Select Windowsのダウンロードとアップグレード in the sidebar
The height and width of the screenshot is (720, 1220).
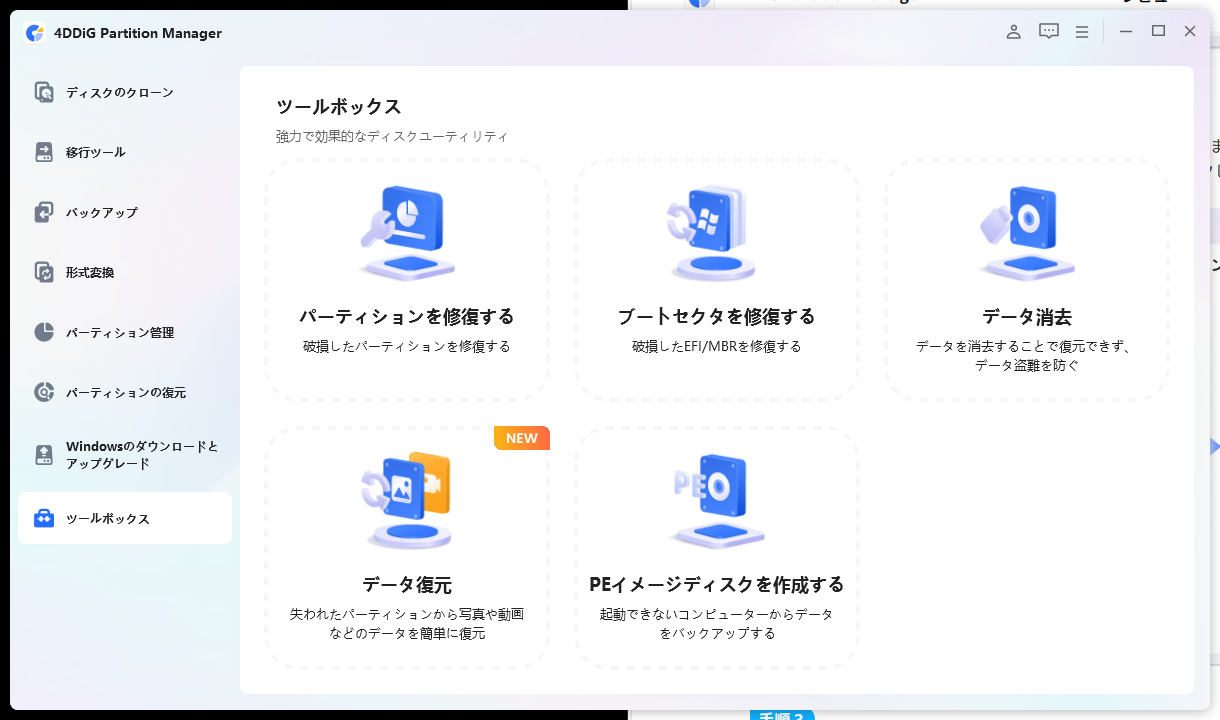(125, 455)
